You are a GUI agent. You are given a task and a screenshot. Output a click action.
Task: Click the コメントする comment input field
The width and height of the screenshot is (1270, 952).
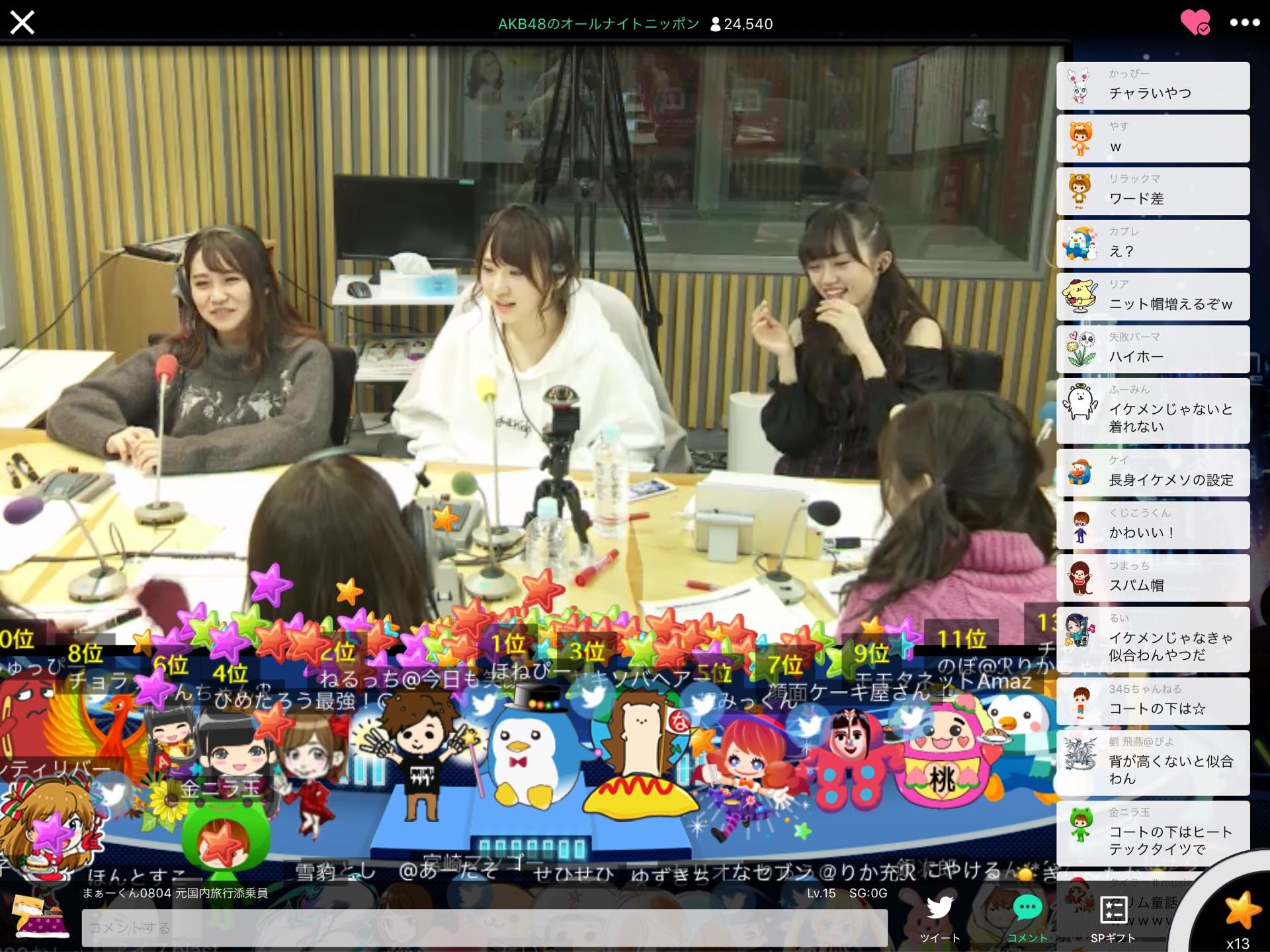point(484,928)
